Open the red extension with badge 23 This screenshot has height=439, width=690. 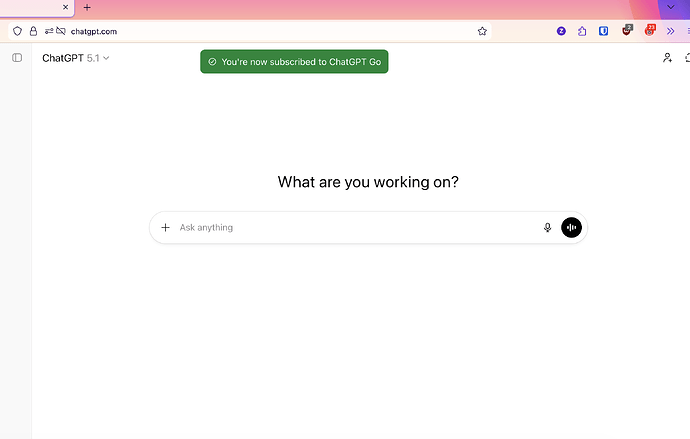(x=650, y=30)
